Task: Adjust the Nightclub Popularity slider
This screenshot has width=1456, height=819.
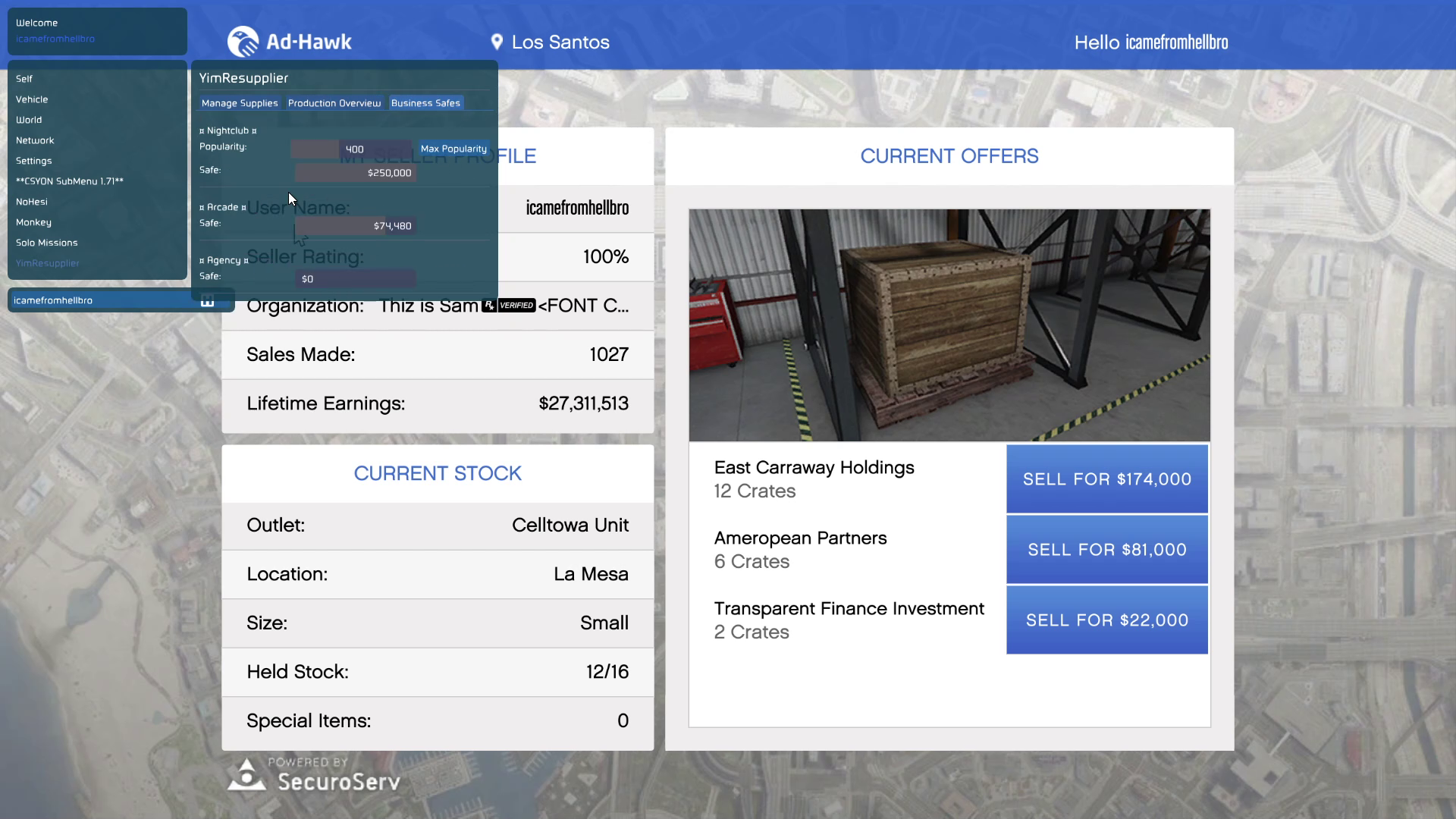Action: click(352, 149)
